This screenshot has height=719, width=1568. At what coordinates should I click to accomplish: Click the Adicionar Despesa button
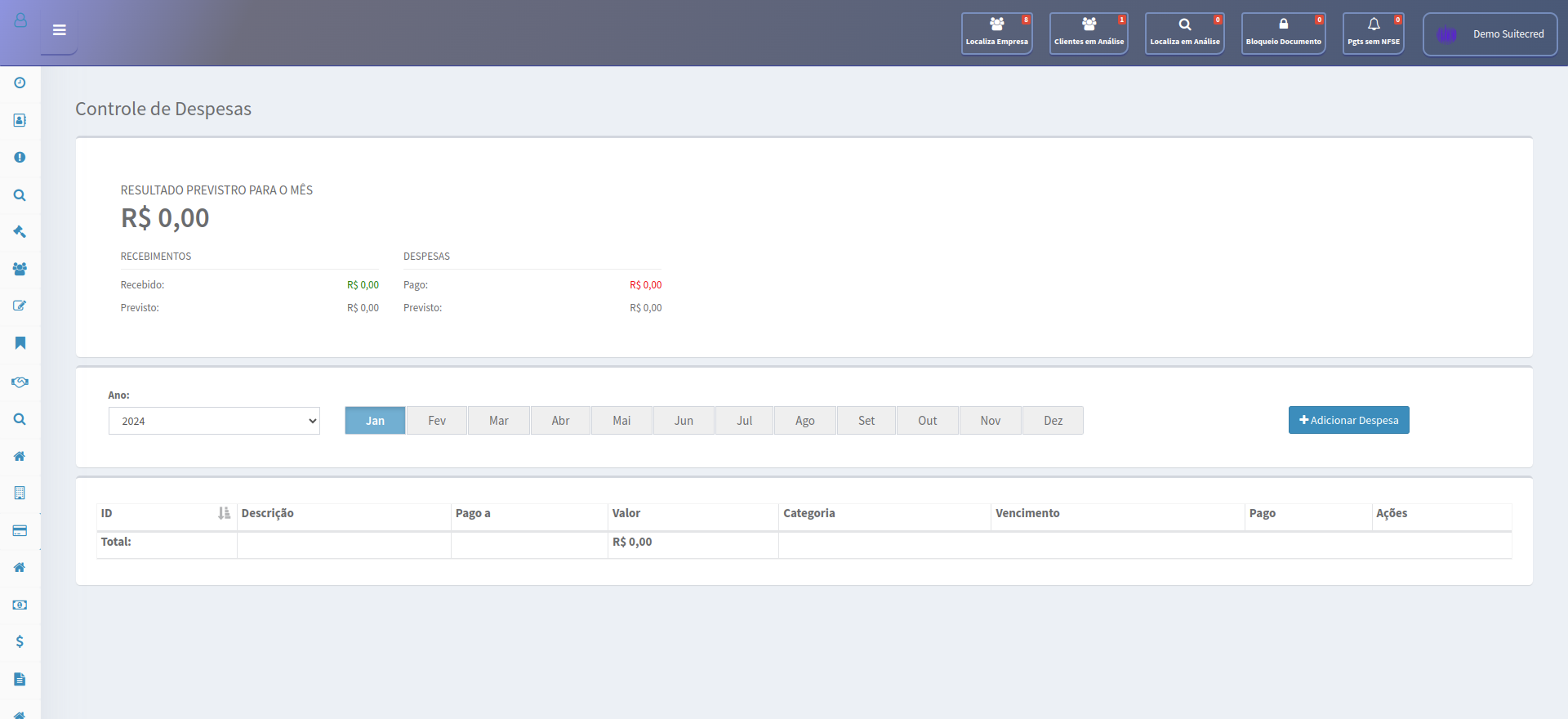[1348, 420]
